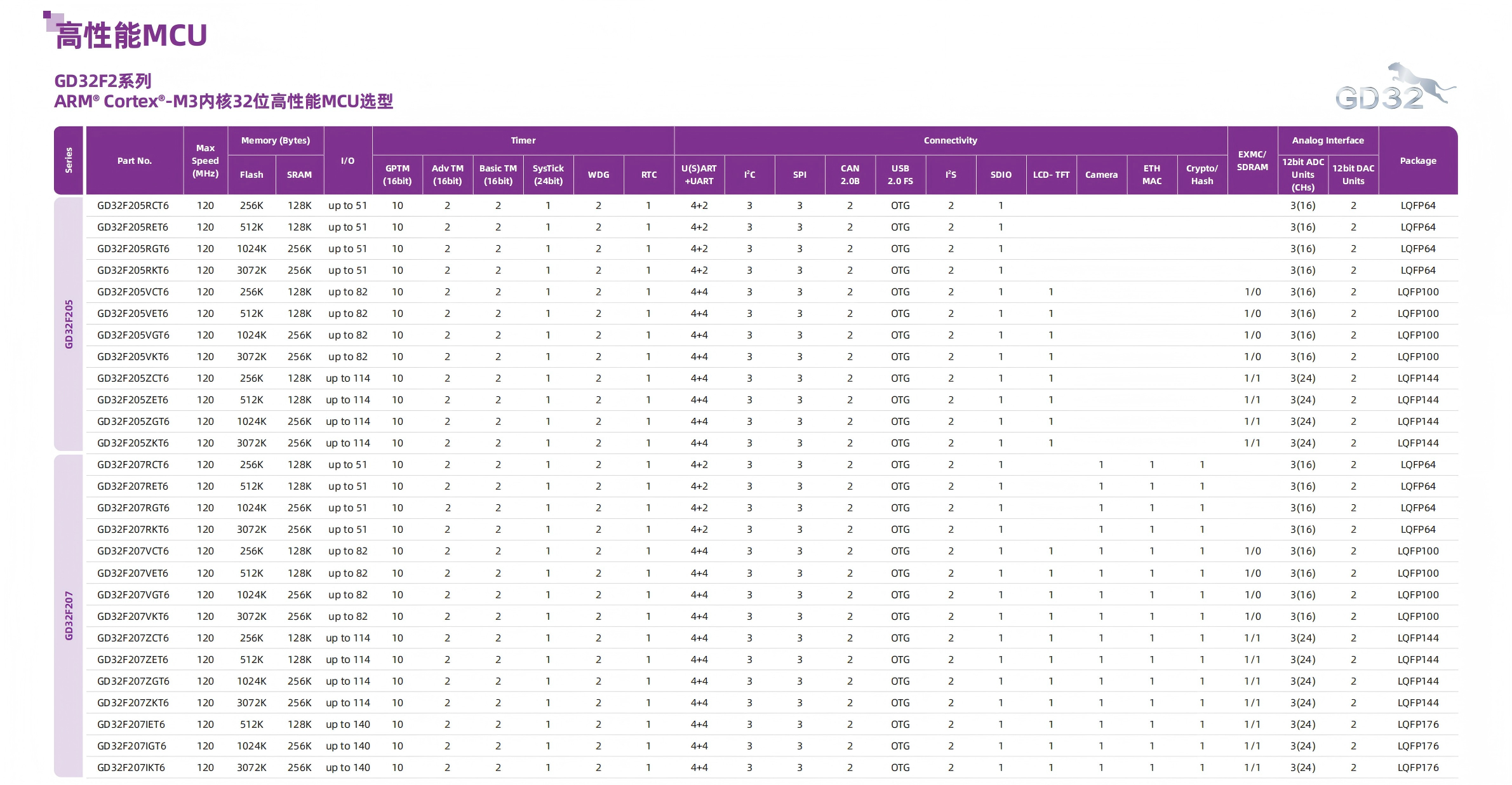
Task: Click the Memory (Bytes) header
Action: click(276, 140)
